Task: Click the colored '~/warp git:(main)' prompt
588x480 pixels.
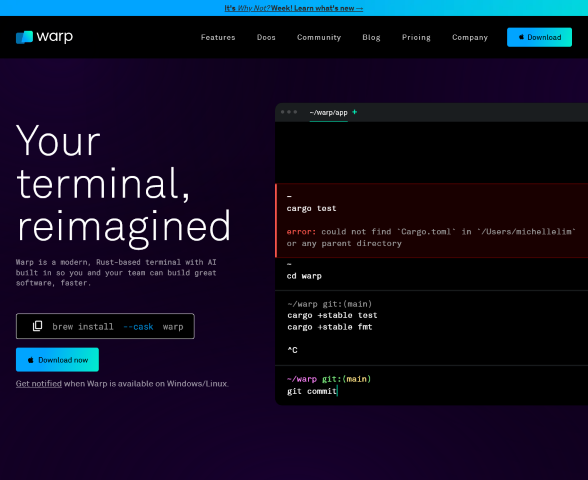Action: click(329, 379)
